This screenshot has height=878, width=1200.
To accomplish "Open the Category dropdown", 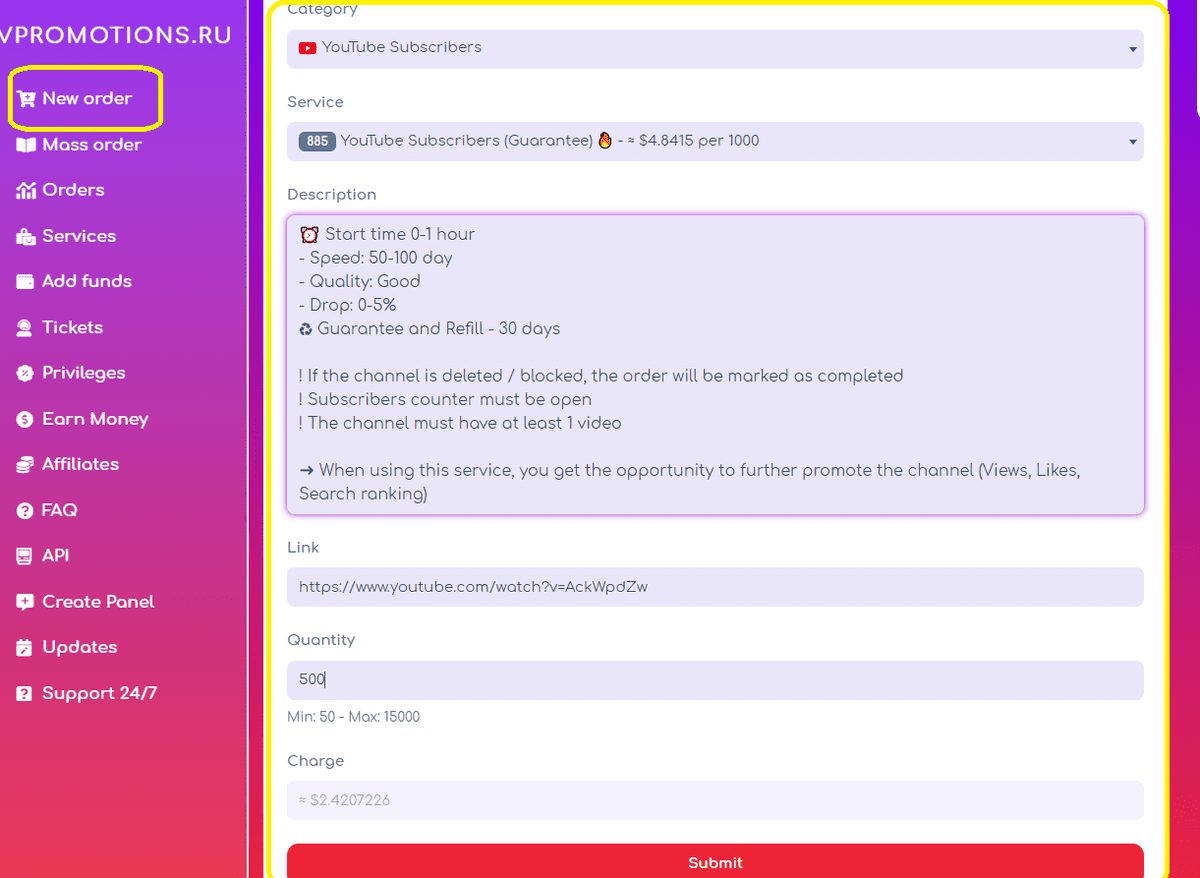I will pos(715,48).
